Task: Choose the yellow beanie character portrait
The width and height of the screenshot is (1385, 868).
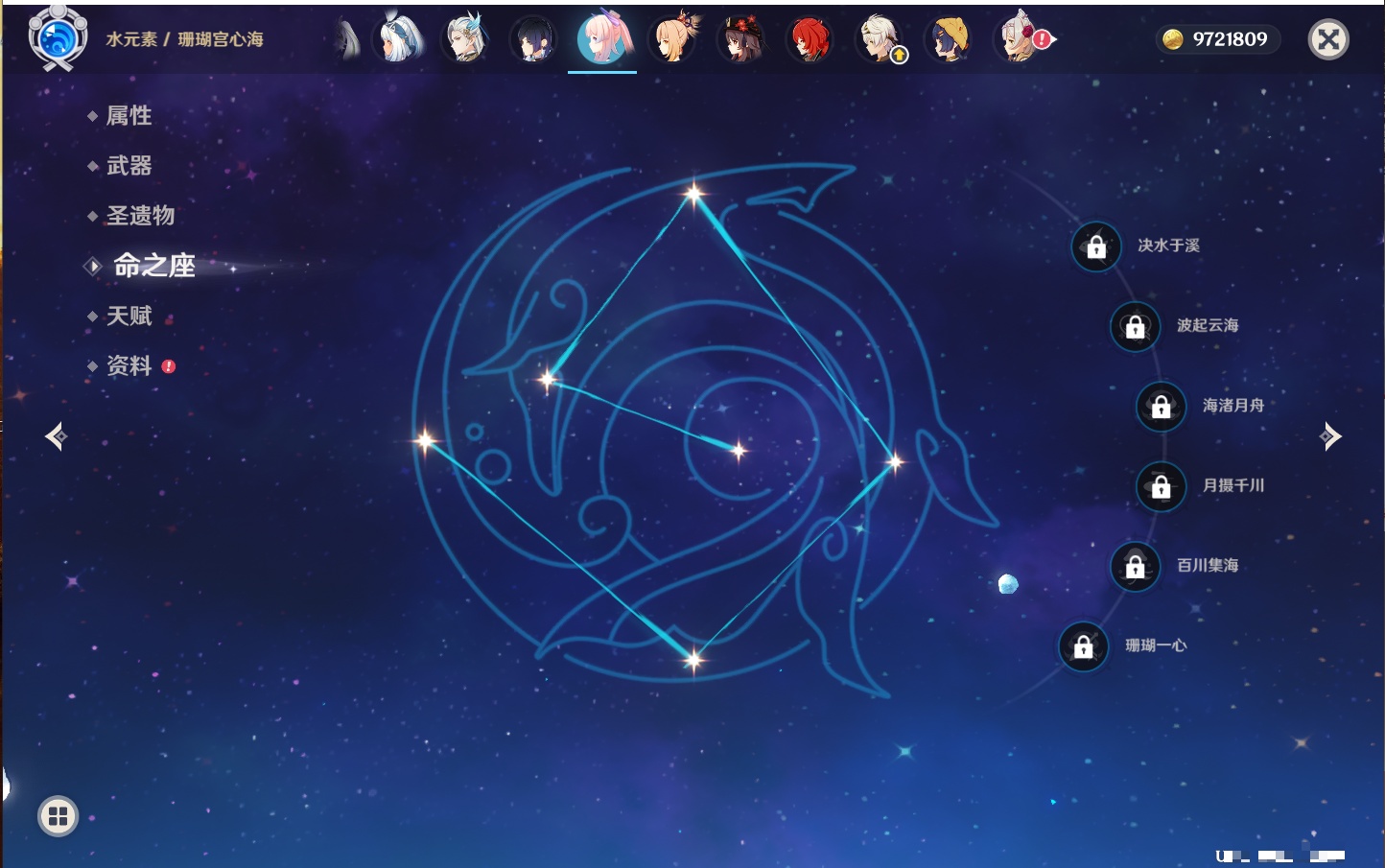Action: point(949,39)
